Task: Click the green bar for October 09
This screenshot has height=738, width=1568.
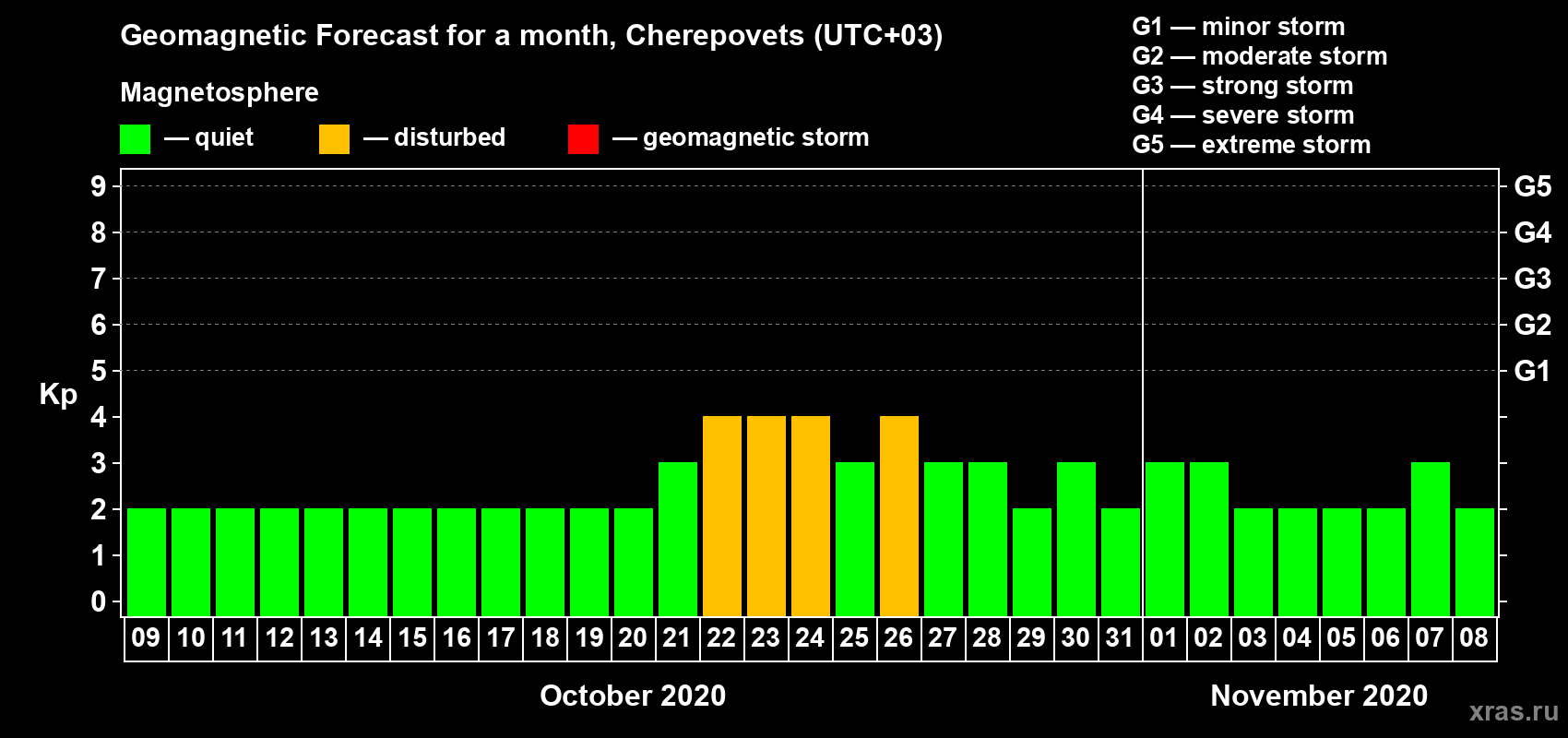Action: pyautogui.click(x=147, y=562)
